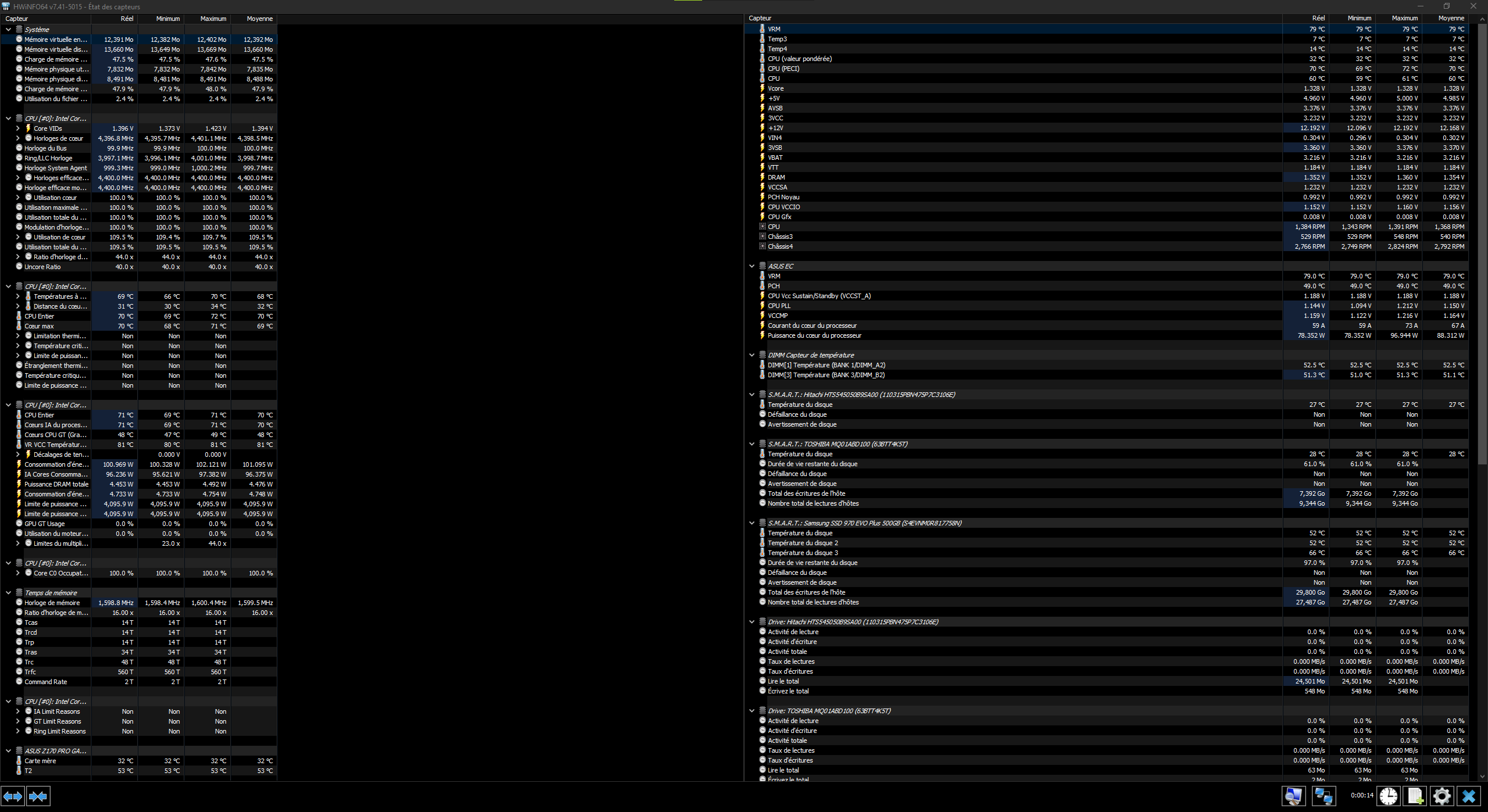The width and height of the screenshot is (1488, 812).
Task: Collapse the DIMM Capteur de température group
Action: (x=752, y=355)
